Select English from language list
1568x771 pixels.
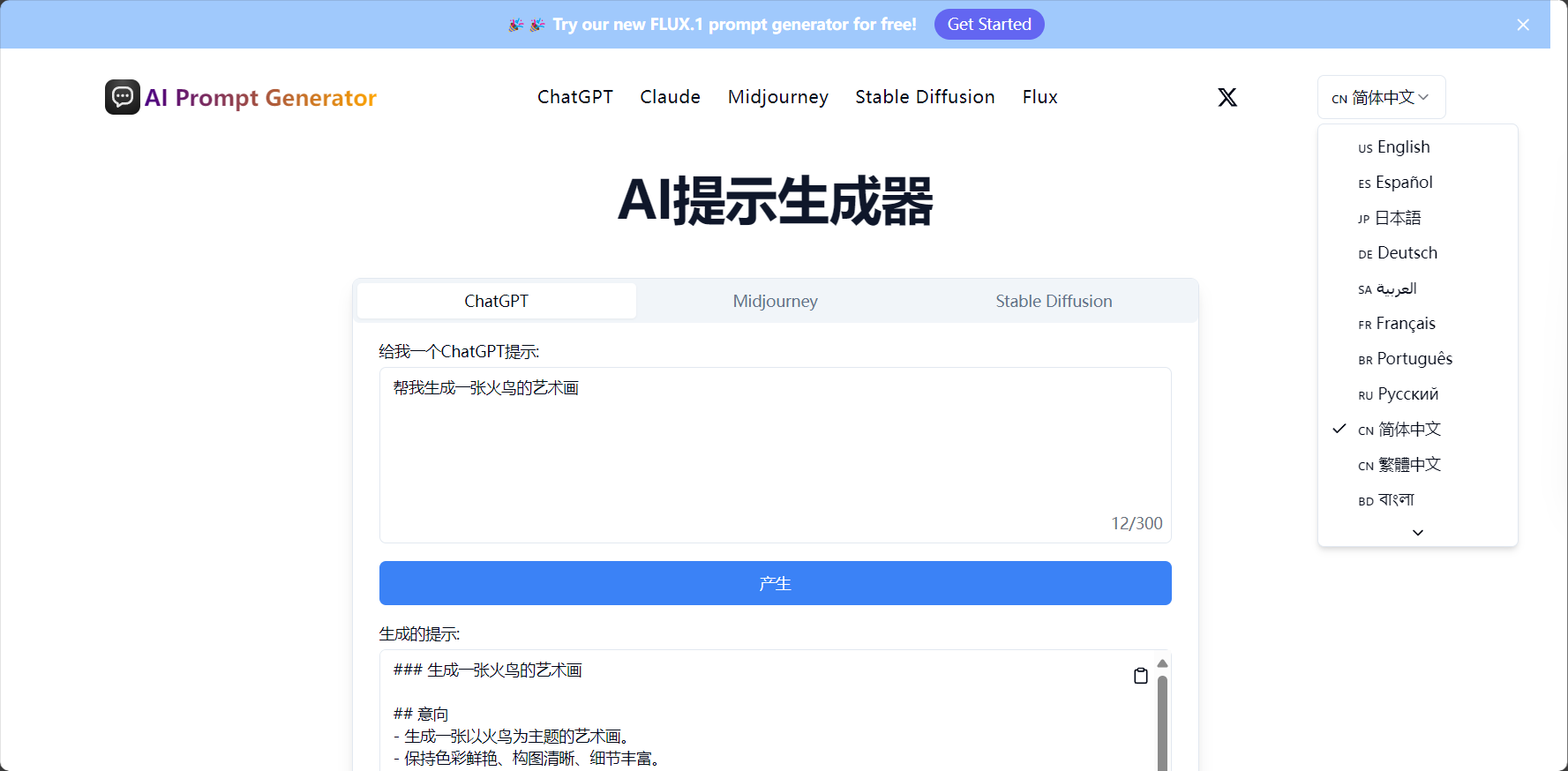pos(1418,147)
